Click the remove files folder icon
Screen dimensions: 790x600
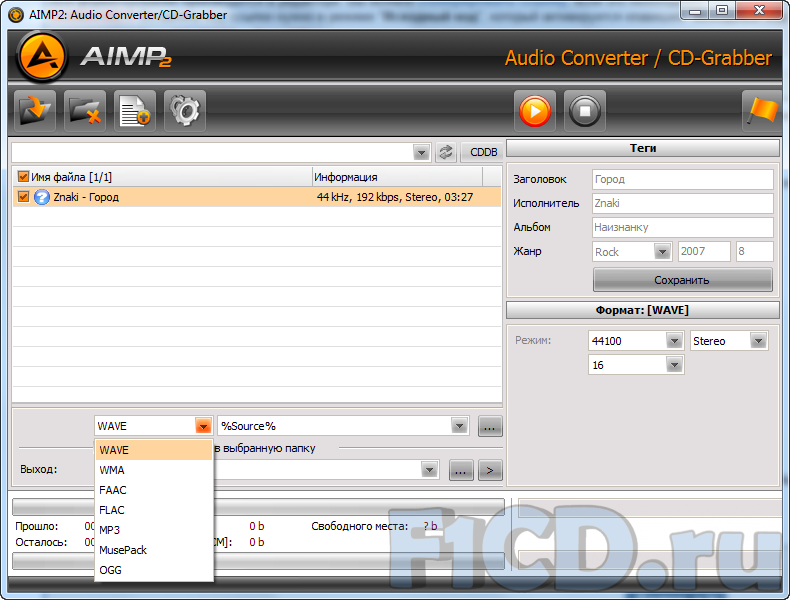[x=85, y=111]
